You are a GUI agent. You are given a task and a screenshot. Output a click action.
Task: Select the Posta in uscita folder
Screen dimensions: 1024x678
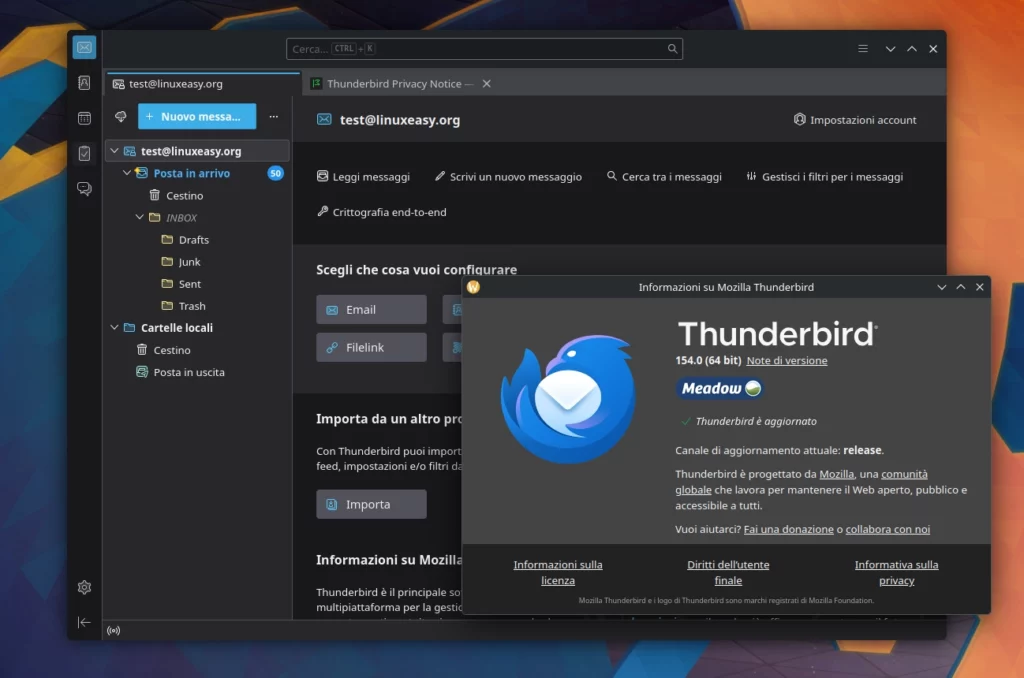[189, 372]
